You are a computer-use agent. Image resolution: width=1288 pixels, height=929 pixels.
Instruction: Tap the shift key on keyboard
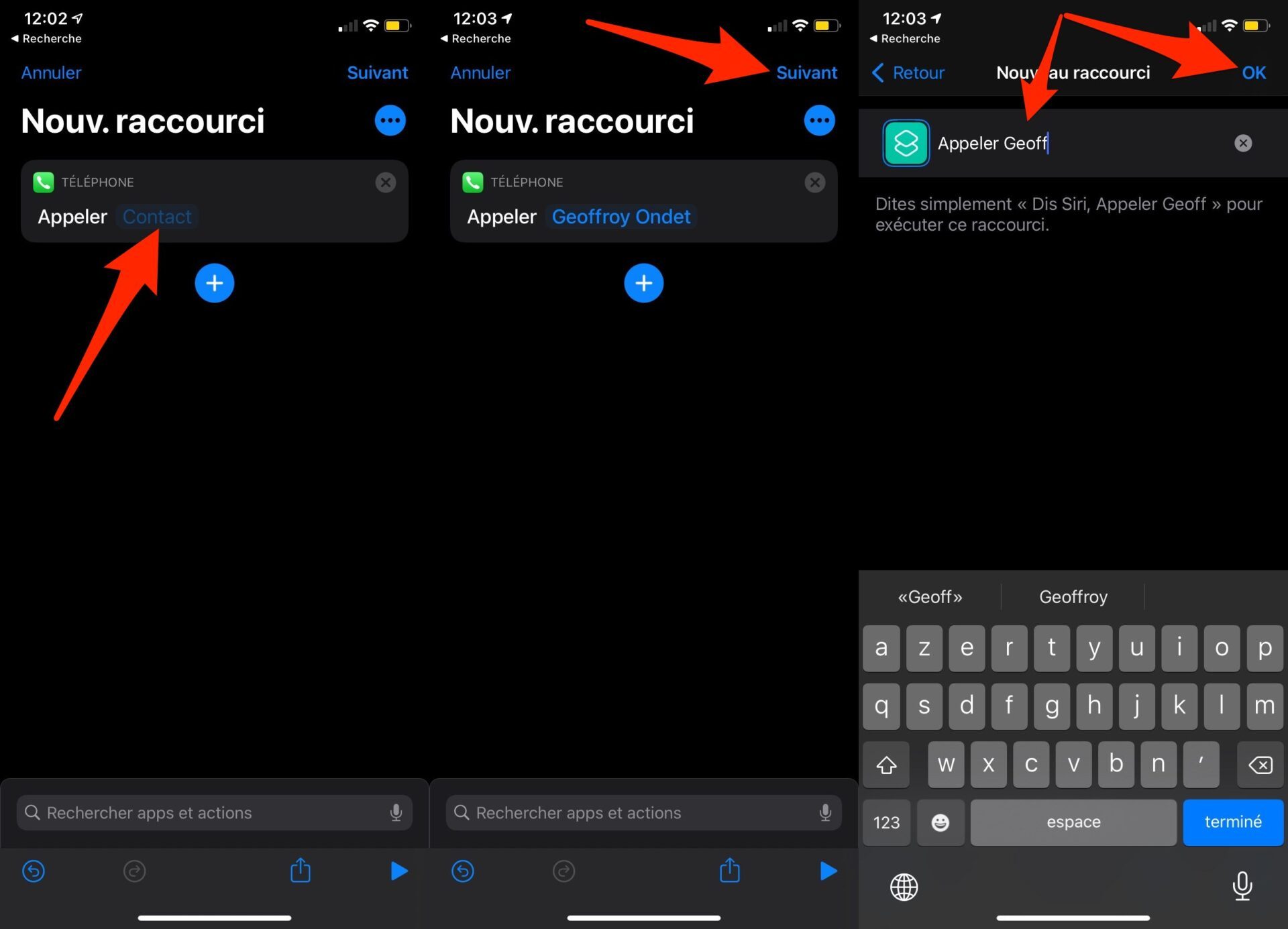[886, 764]
